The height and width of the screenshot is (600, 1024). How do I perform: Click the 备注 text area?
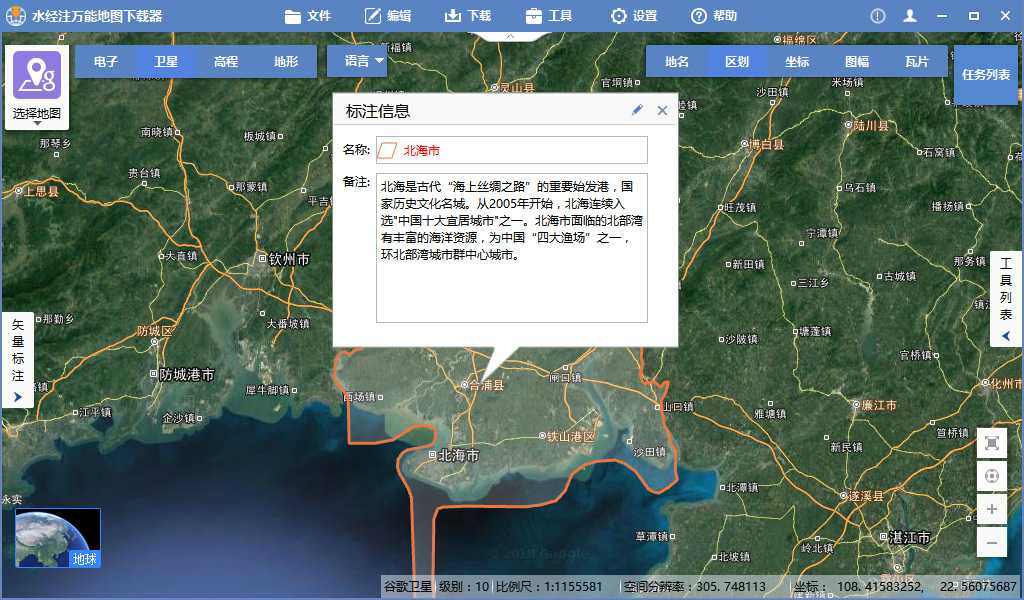[x=511, y=247]
